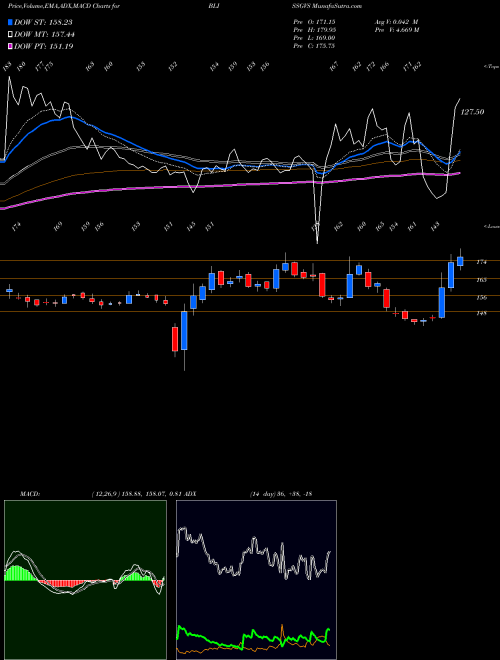This screenshot has height=660, width=500.
Task: Click the 'Pre V: 4.669 M' volume text
Action: (x=397, y=29)
